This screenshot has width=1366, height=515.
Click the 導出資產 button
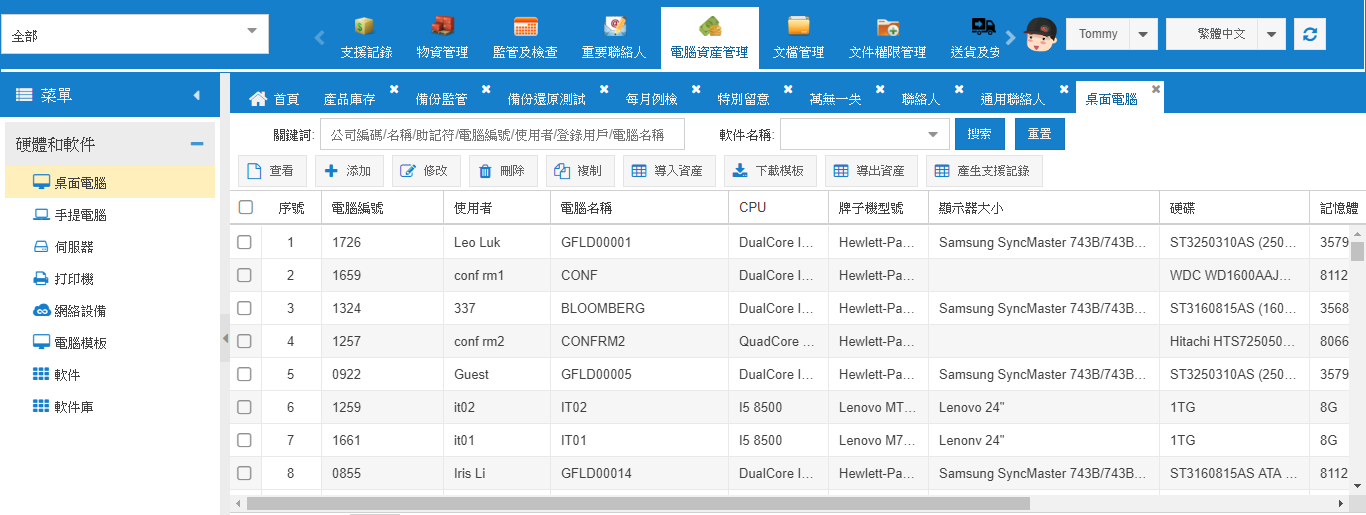pos(870,171)
